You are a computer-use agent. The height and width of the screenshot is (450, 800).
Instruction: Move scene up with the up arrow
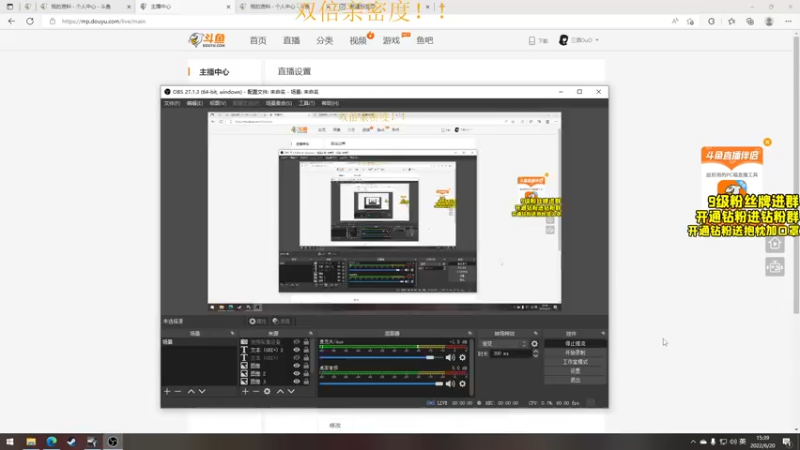[x=191, y=391]
